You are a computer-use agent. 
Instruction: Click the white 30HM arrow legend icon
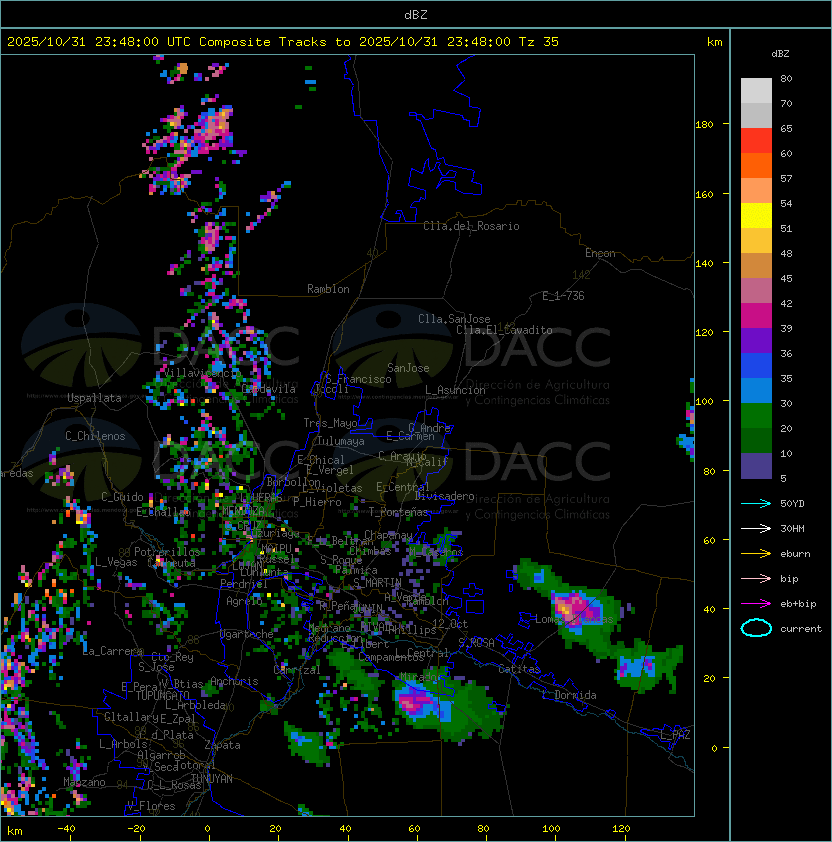click(756, 529)
